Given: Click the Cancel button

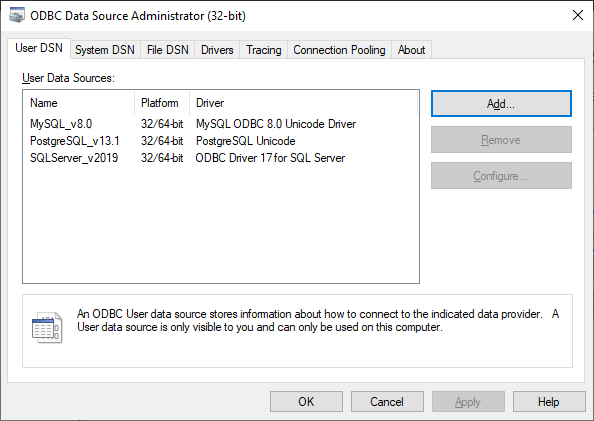Looking at the screenshot, I should click(x=387, y=402).
